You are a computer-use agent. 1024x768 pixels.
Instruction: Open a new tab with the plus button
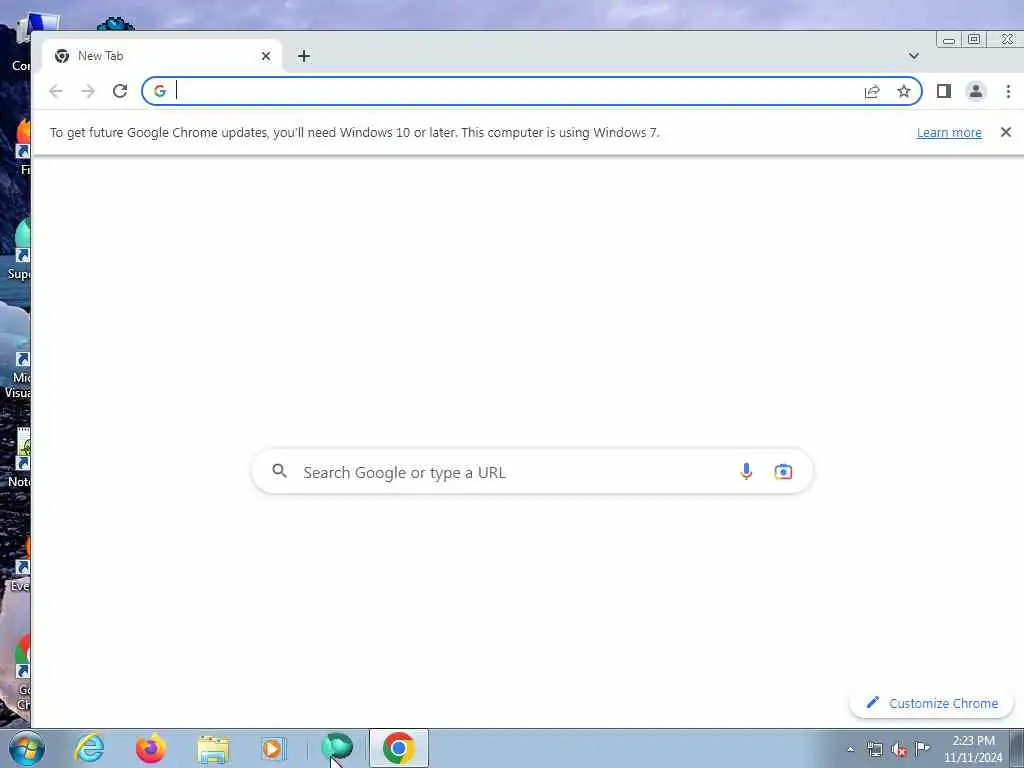(304, 56)
